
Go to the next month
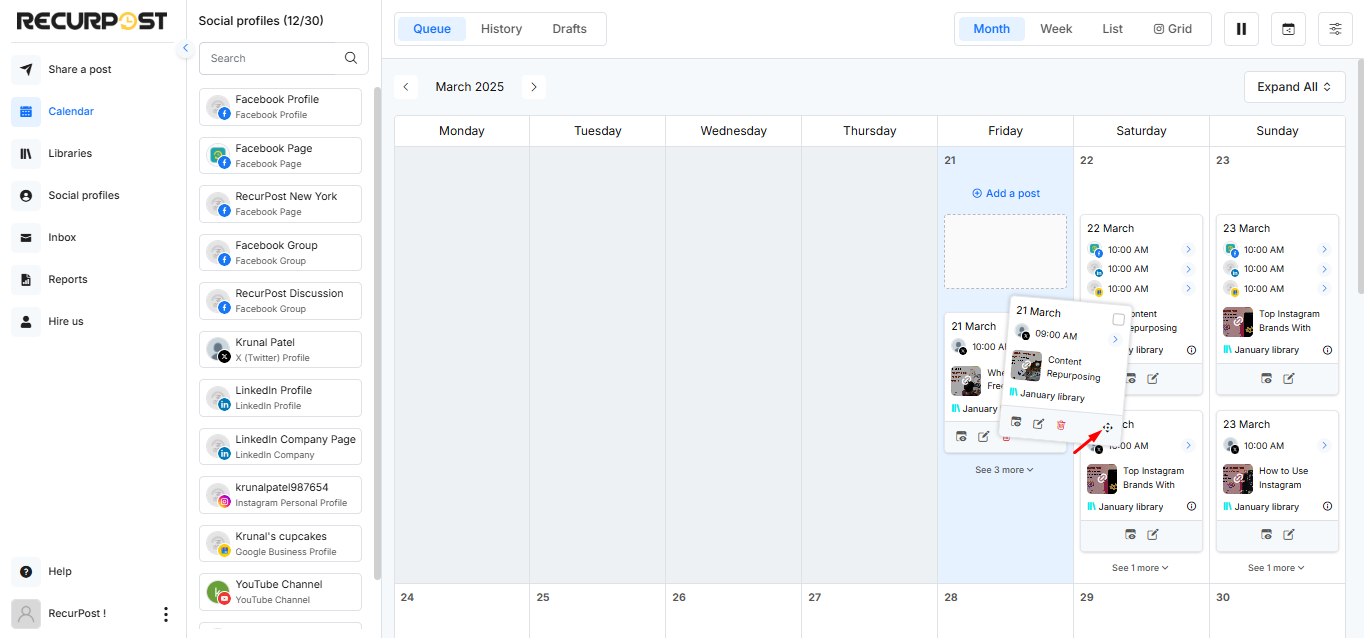tap(534, 87)
